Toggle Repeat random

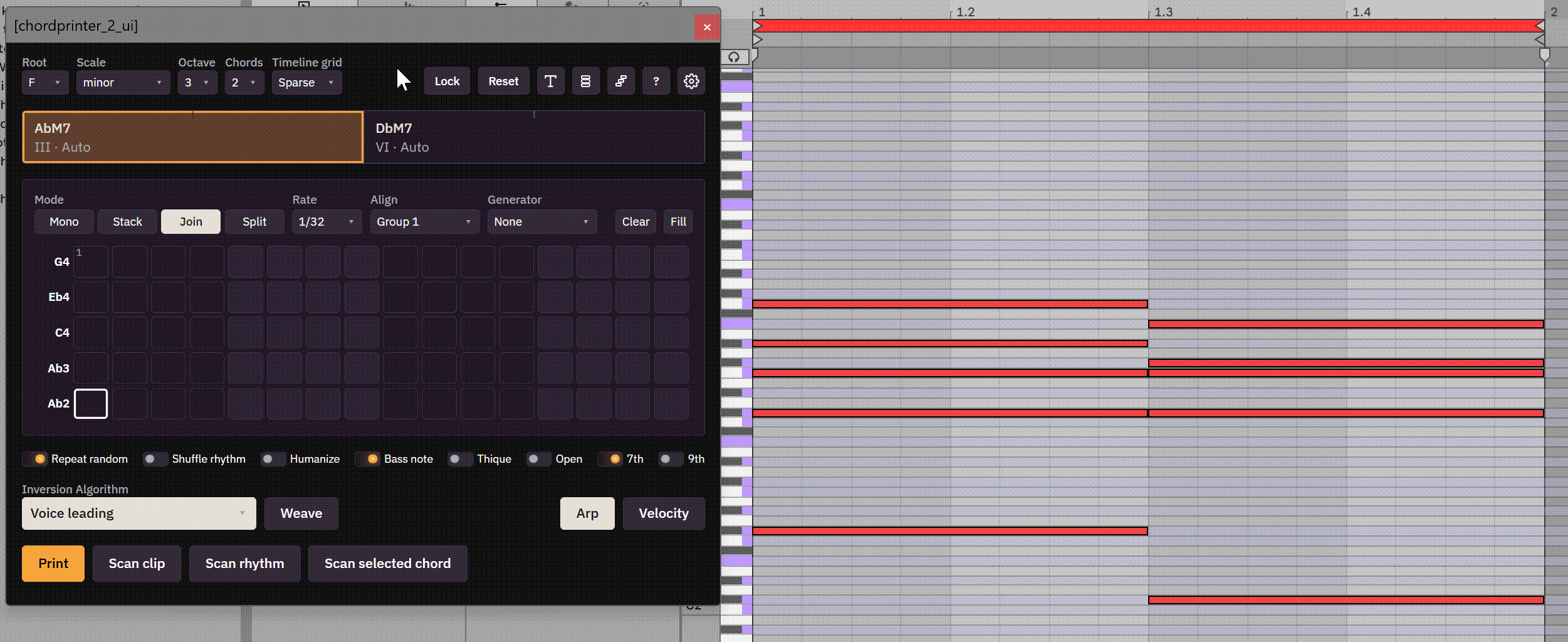75,459
